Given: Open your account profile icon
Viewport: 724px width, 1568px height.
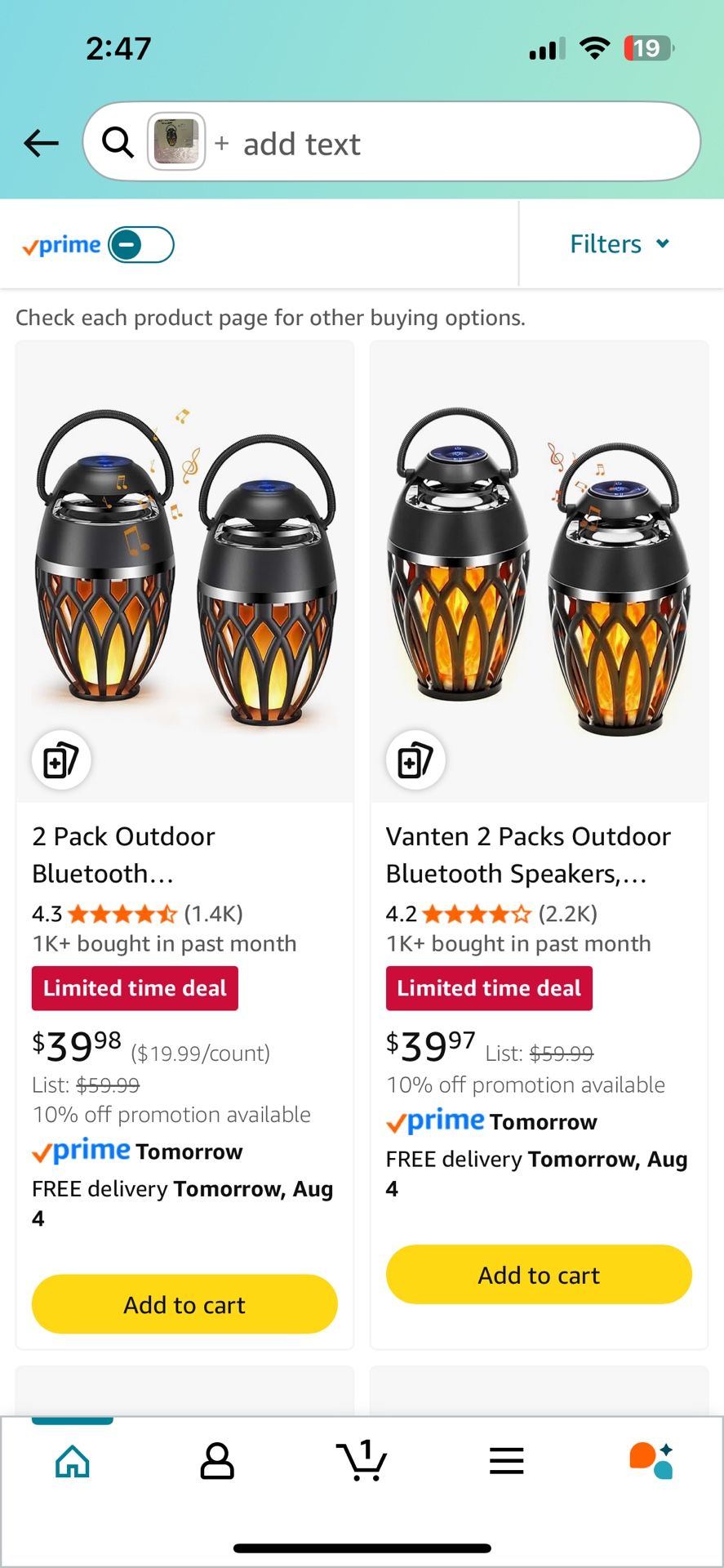Looking at the screenshot, I should tap(217, 1461).
